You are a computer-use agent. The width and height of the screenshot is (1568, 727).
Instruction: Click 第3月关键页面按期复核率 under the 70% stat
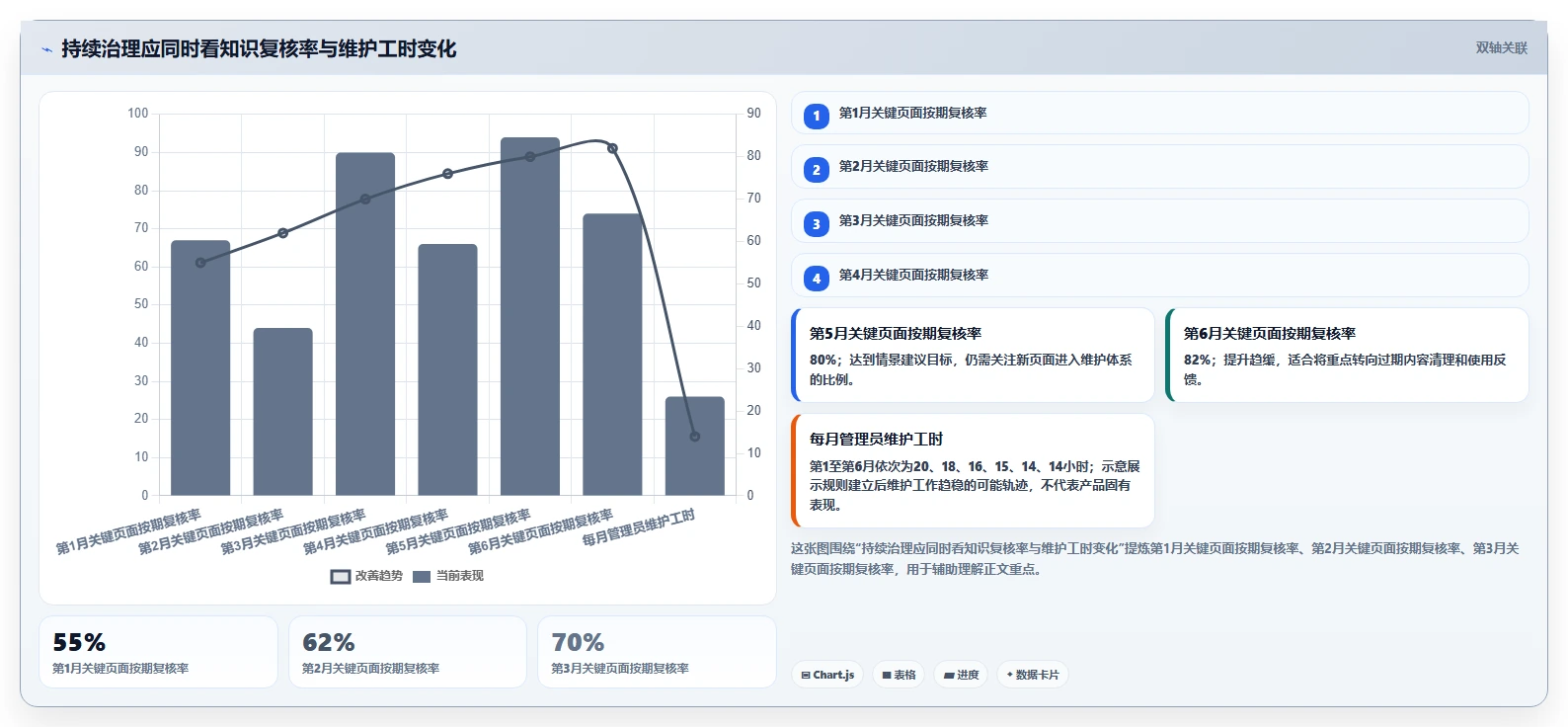click(x=620, y=669)
